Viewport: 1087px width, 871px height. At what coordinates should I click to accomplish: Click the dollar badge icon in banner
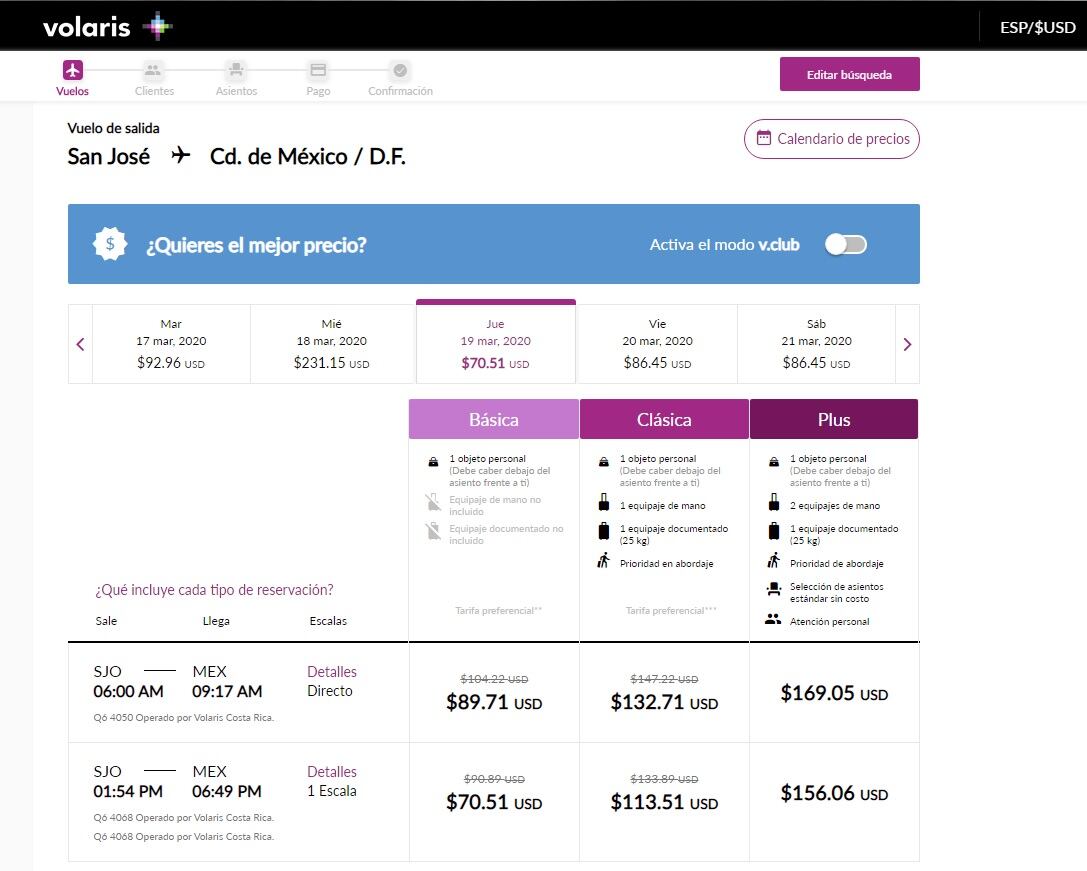[110, 244]
